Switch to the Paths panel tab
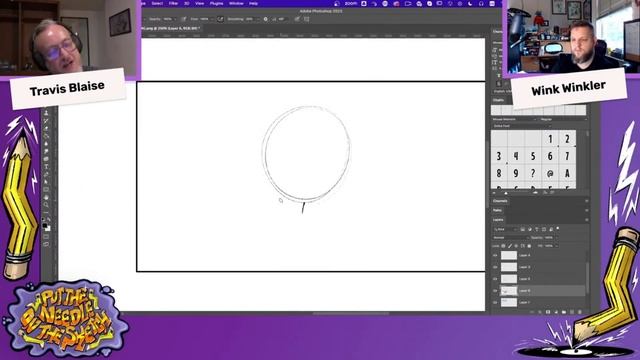This screenshot has width=640, height=360. pos(497,210)
